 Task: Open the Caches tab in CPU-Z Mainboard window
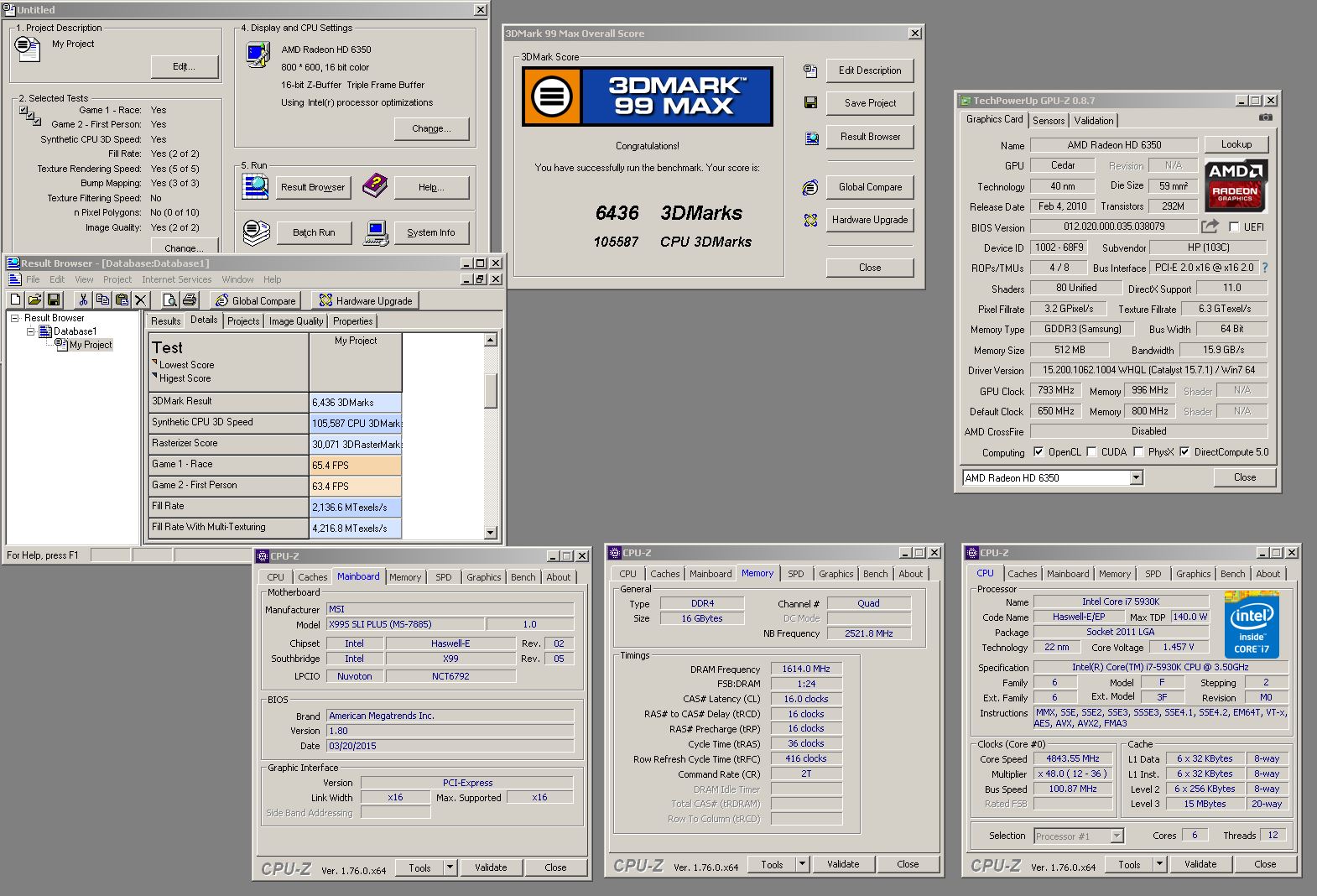313,577
